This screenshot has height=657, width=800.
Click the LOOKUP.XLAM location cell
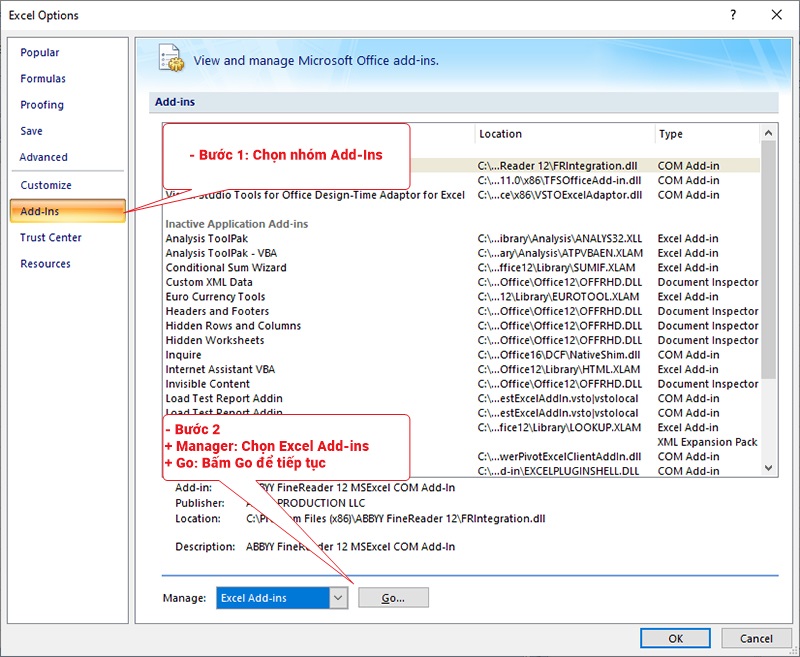559,428
